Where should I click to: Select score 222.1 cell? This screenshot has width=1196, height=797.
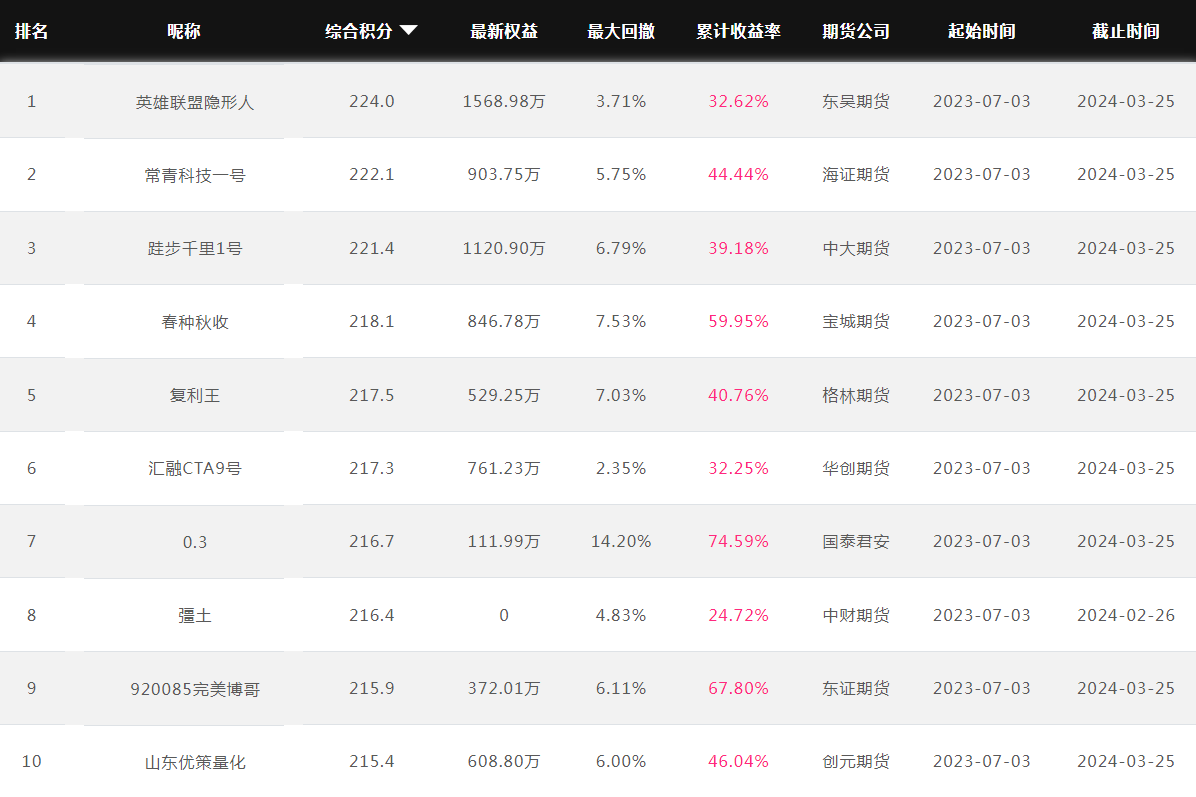pyautogui.click(x=371, y=175)
